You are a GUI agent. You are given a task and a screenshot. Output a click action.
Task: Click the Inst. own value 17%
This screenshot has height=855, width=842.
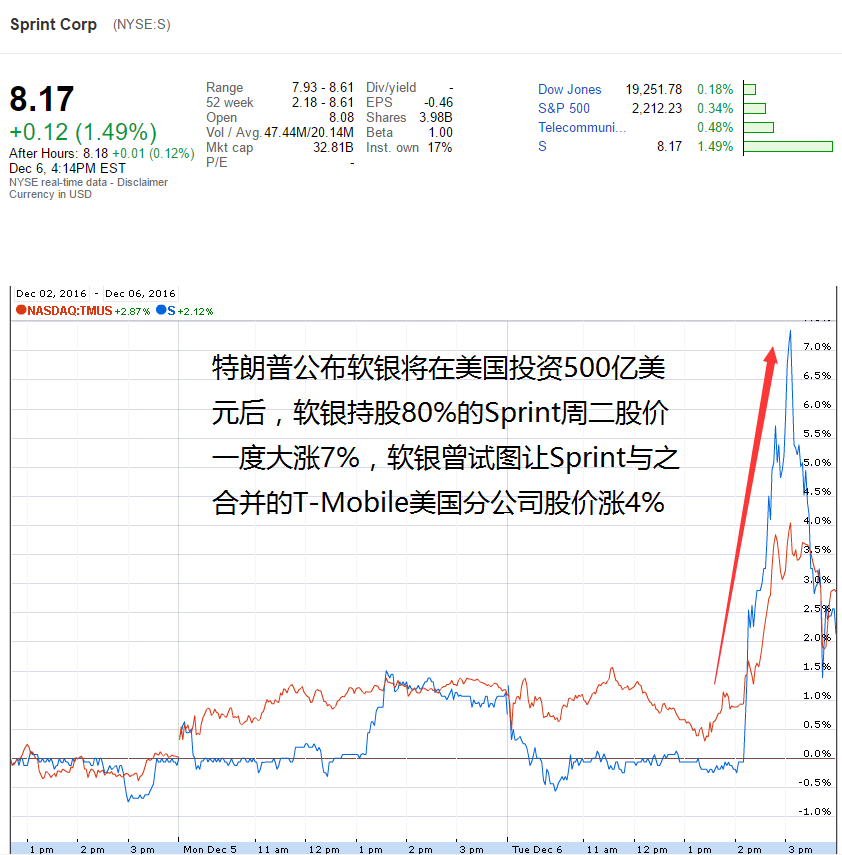point(440,147)
